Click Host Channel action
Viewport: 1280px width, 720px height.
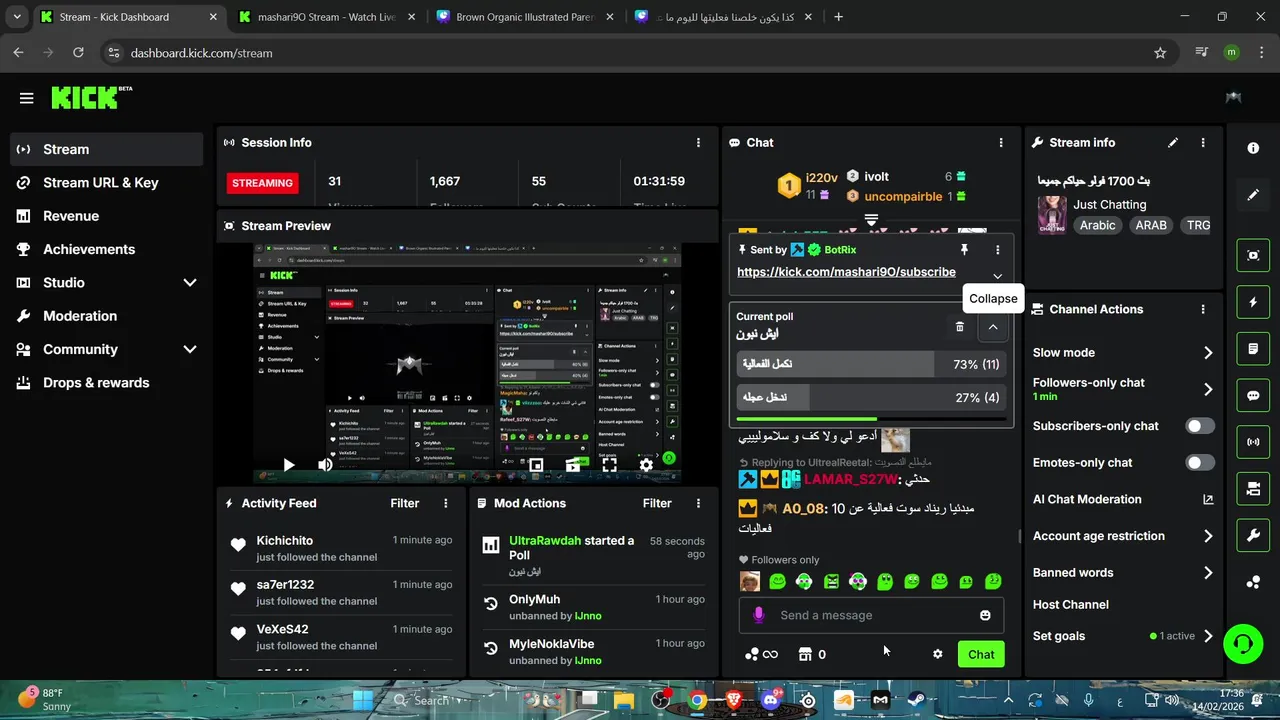point(1070,605)
